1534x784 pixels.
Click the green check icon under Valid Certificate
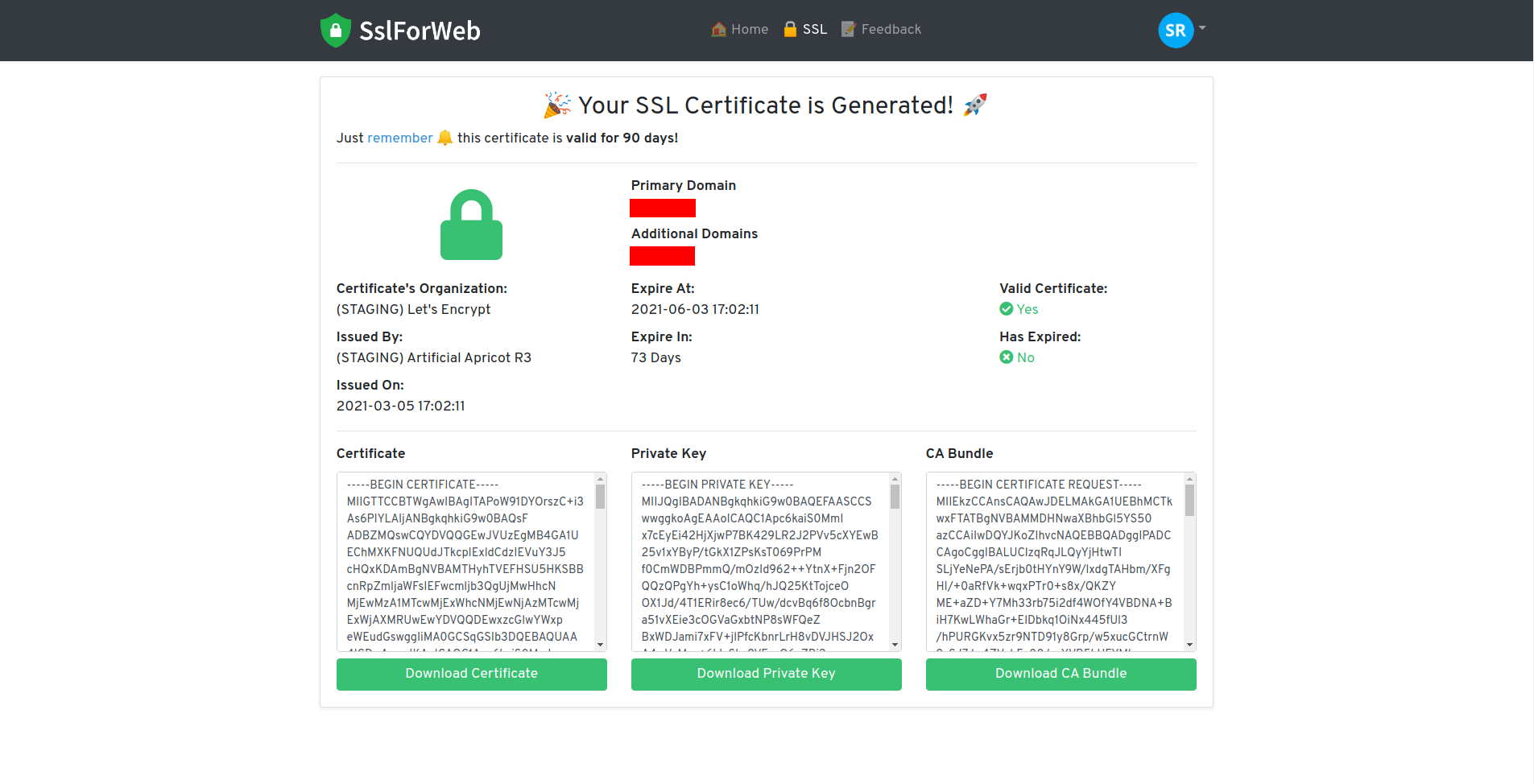pyautogui.click(x=1006, y=309)
